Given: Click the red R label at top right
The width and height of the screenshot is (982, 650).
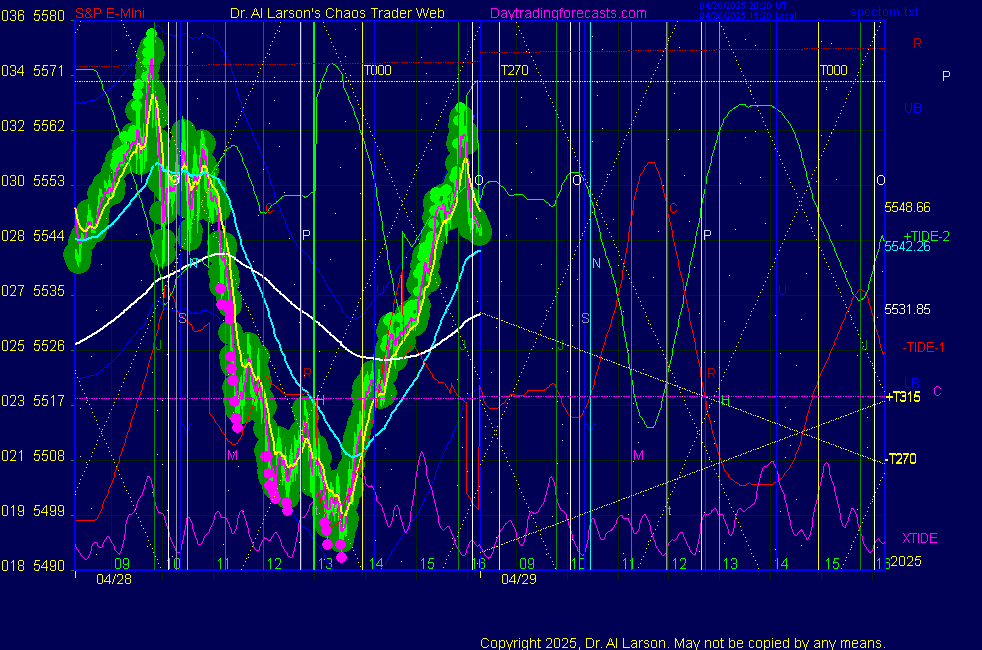Looking at the screenshot, I should [x=917, y=44].
